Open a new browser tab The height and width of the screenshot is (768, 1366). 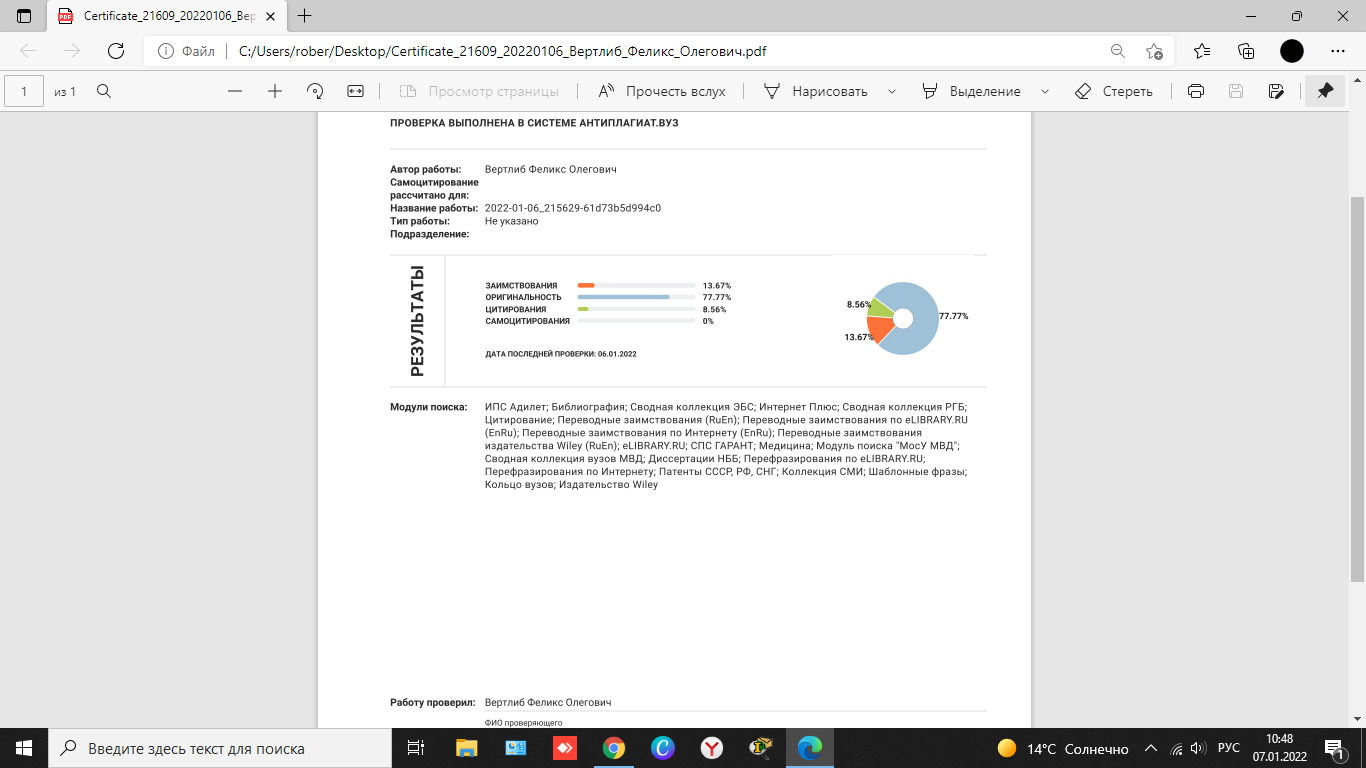305,16
